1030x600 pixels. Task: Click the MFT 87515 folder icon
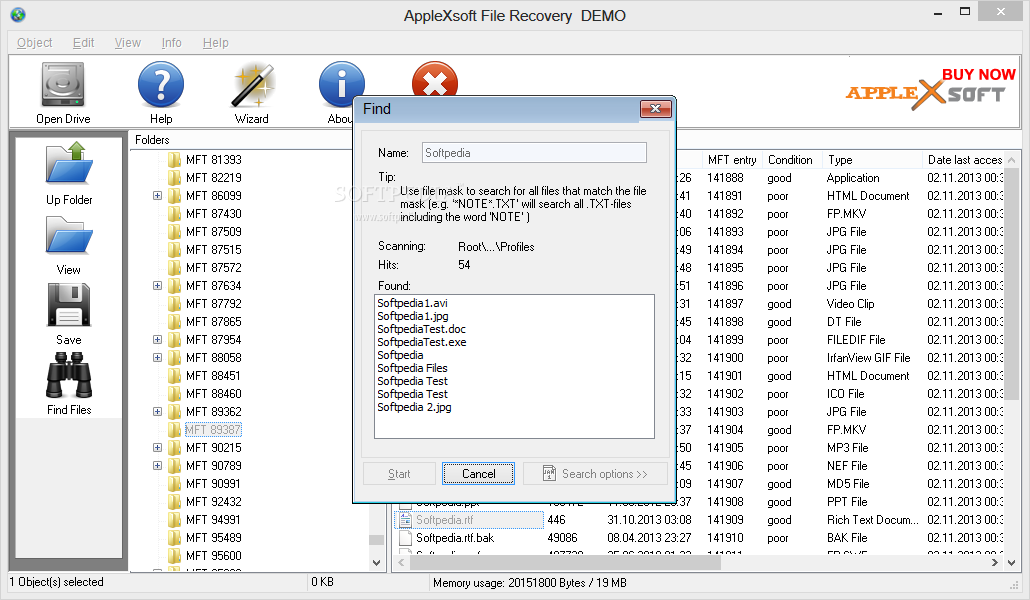pos(173,250)
